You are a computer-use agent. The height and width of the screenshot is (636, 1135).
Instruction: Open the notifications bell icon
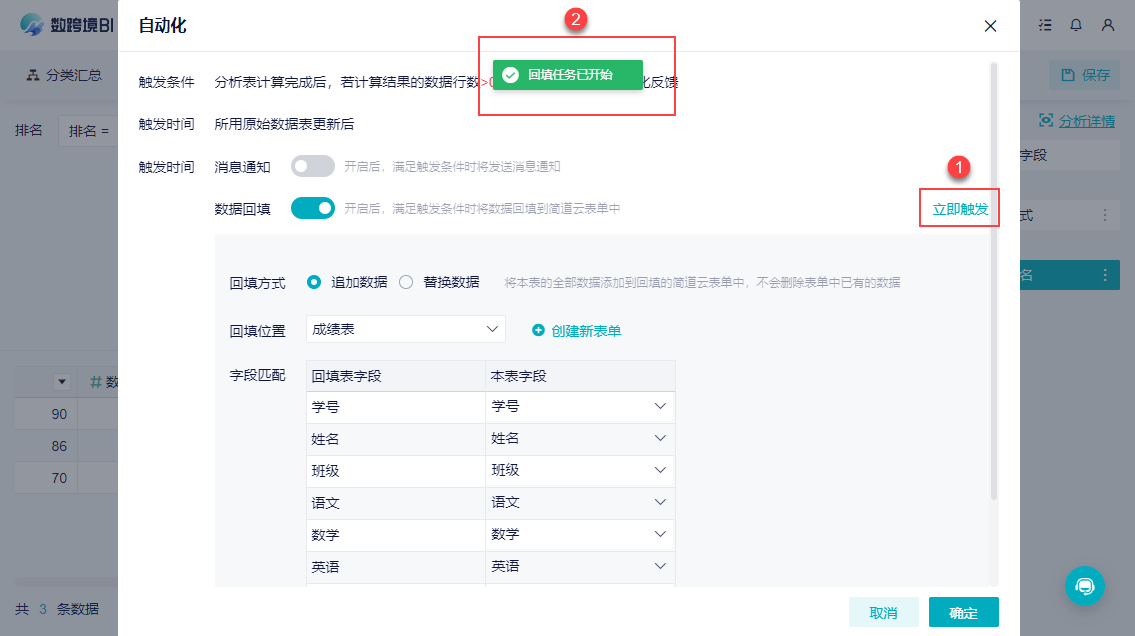(1076, 25)
